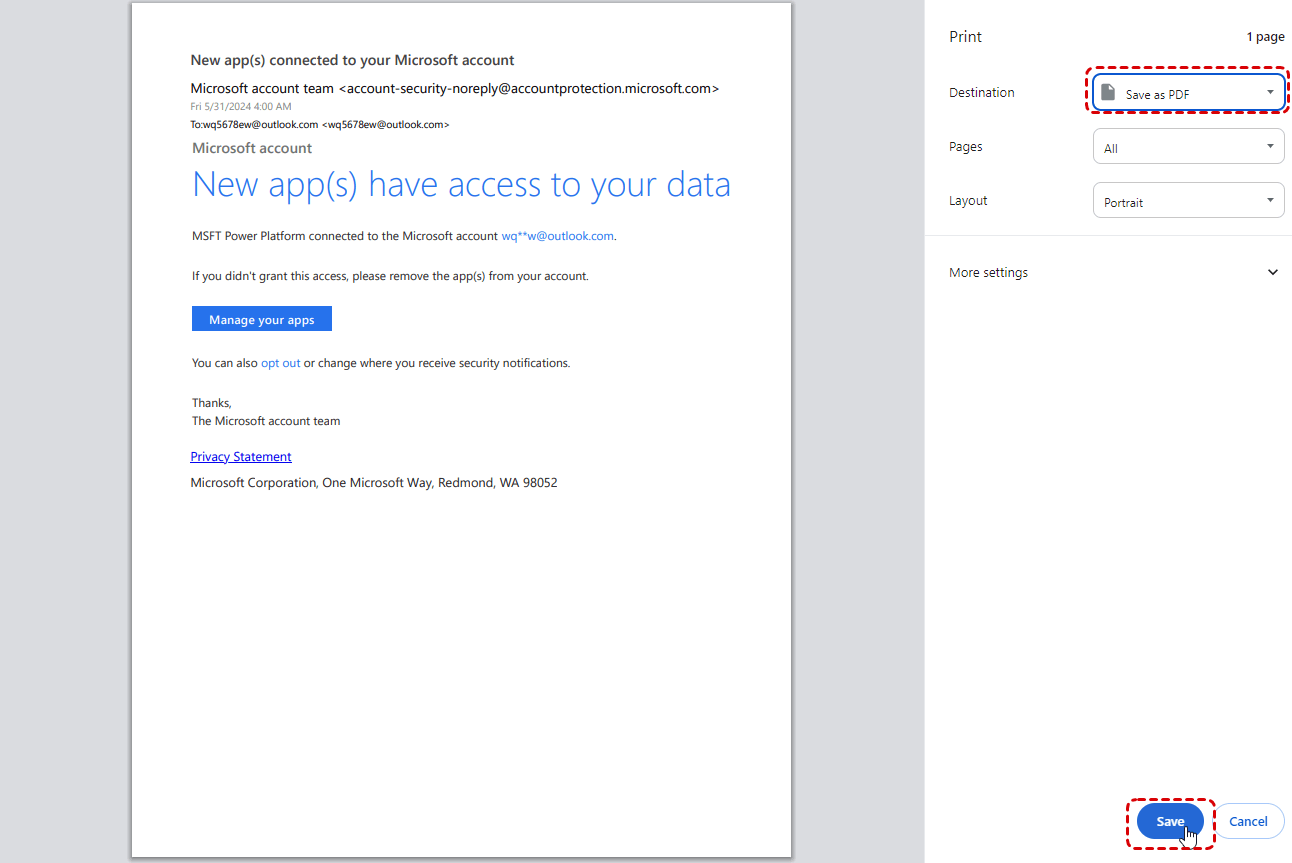Screen dimensions: 1292x863
Task: Click the 1 page count label
Action: [1265, 37]
